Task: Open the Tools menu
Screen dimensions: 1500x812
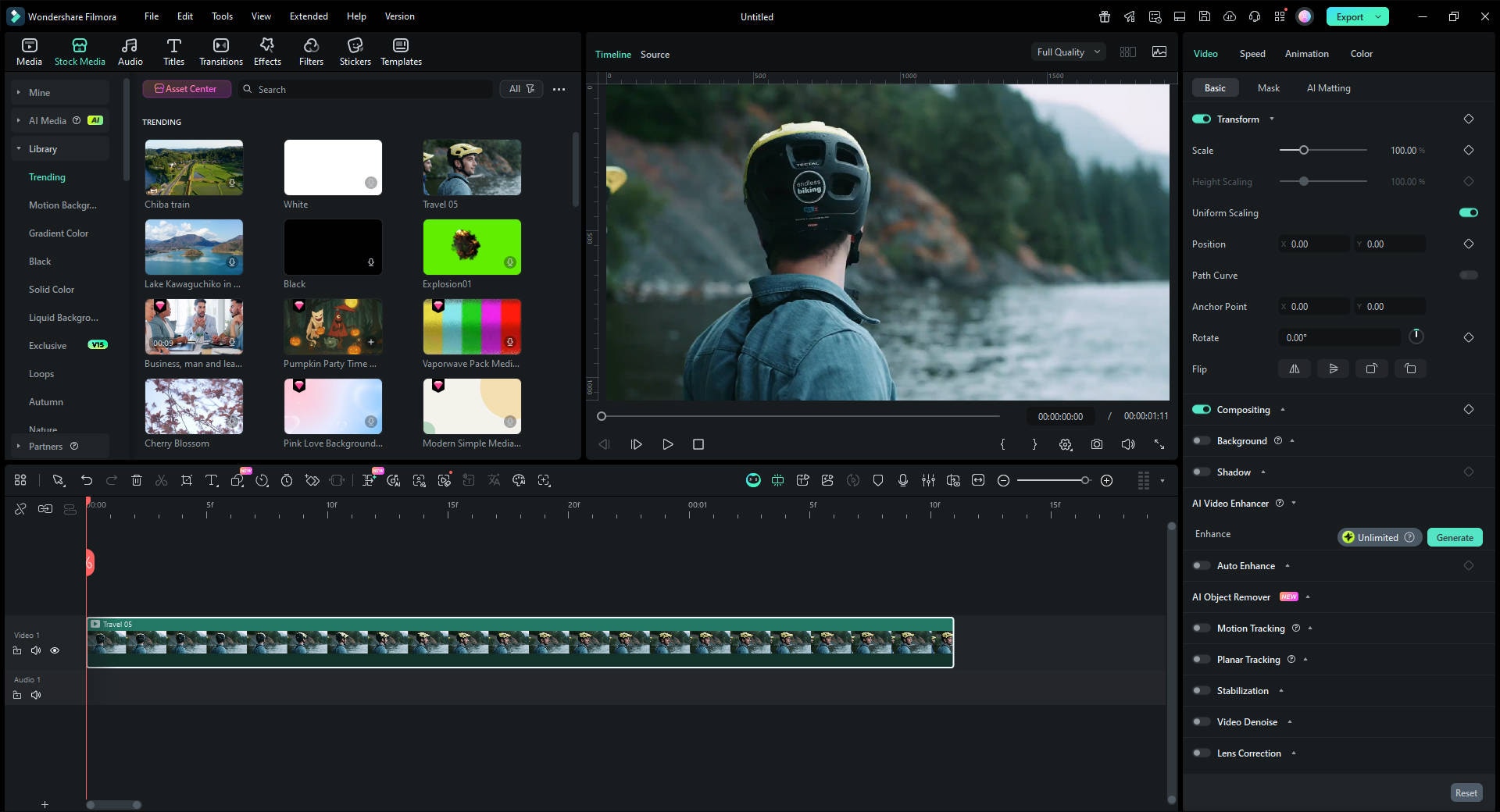Action: [x=222, y=16]
